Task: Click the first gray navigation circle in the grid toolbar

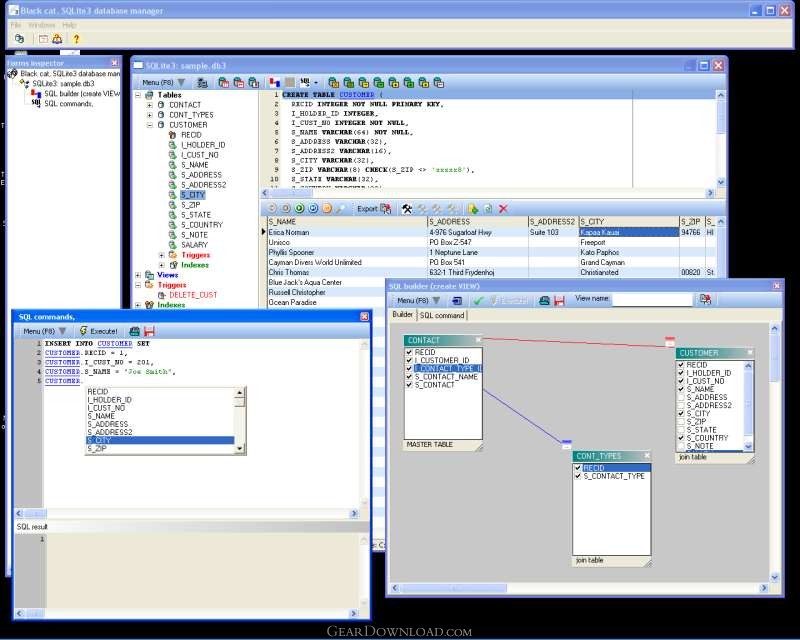Action: pos(272,208)
